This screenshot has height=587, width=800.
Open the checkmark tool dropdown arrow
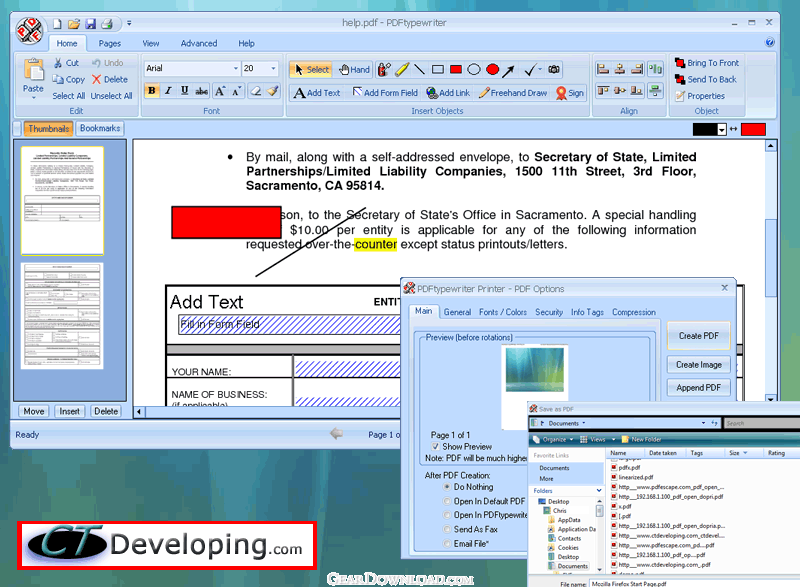pos(540,69)
